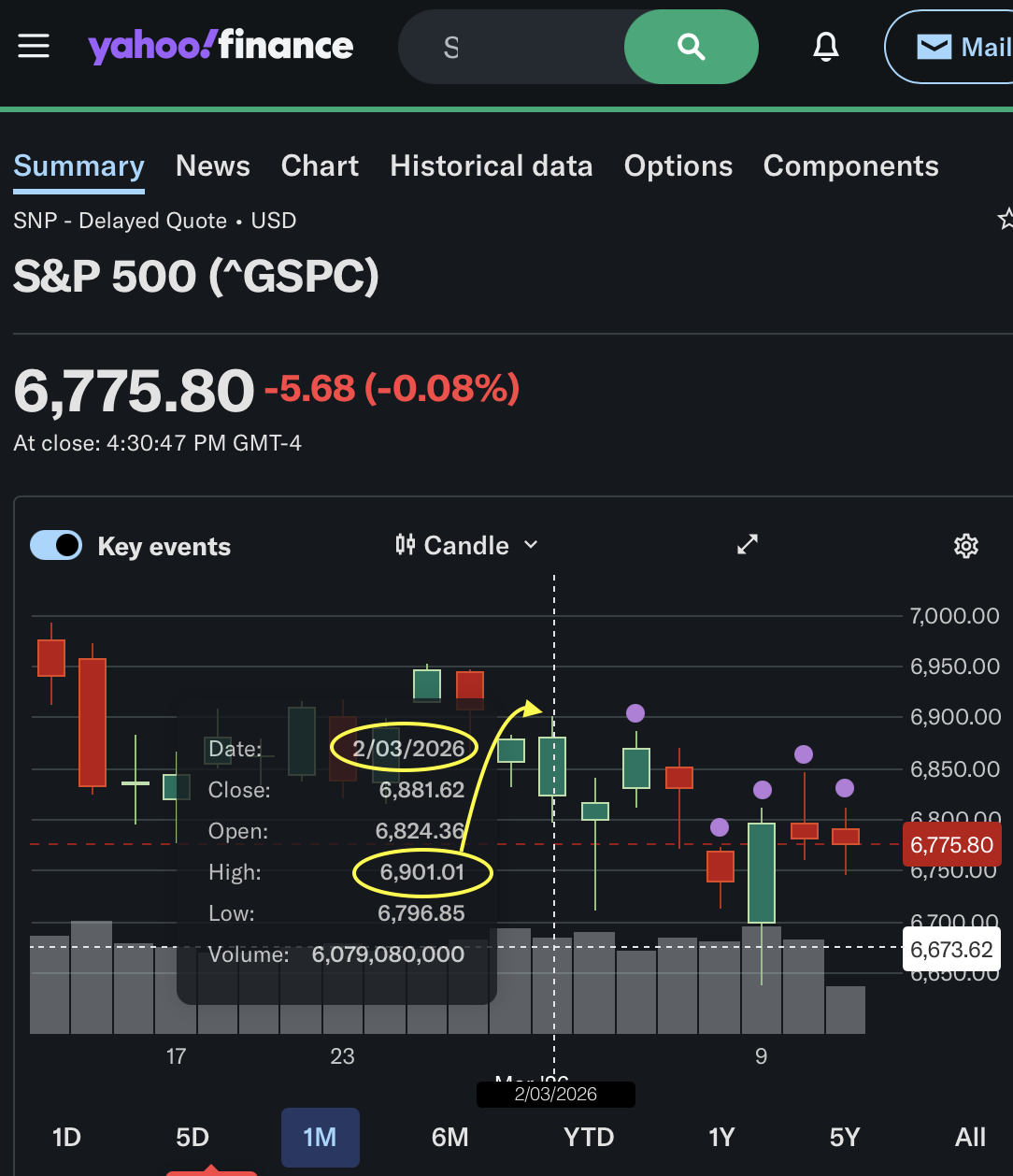Viewport: 1013px width, 1176px height.
Task: Toggle the Key events switch off
Action: tap(56, 545)
